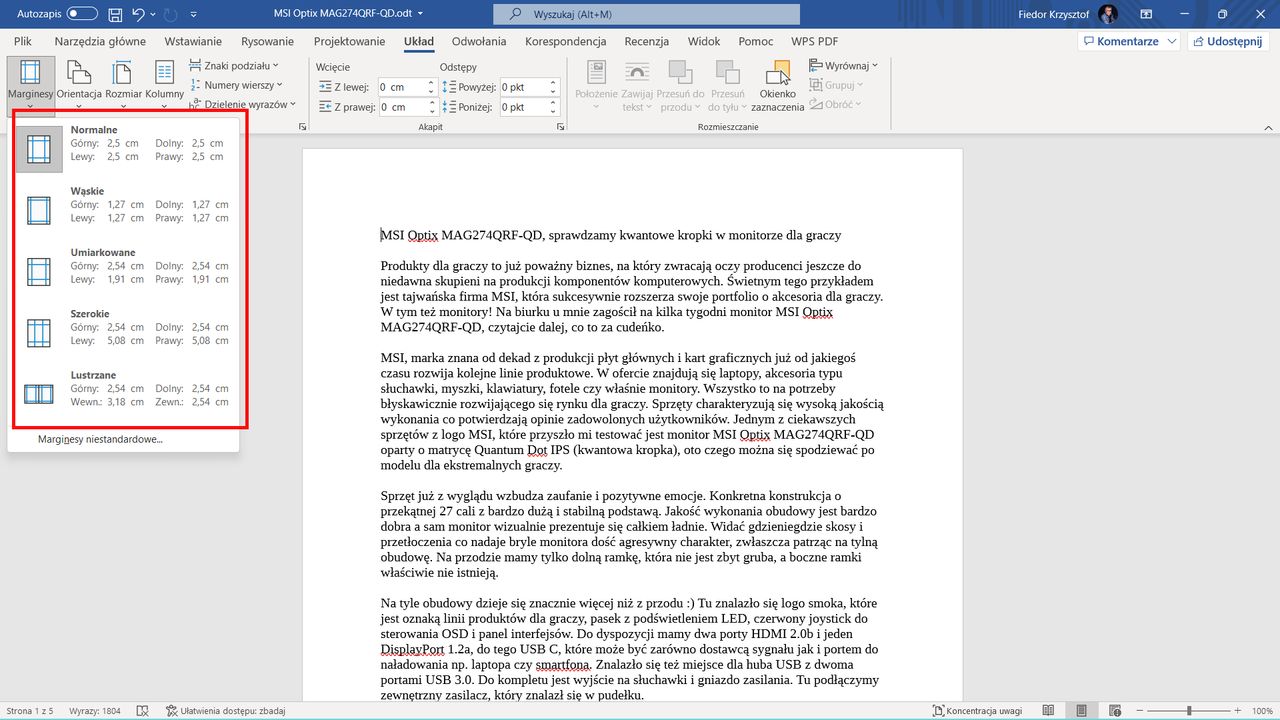Select the Lustrzane margins preset

pos(120,388)
